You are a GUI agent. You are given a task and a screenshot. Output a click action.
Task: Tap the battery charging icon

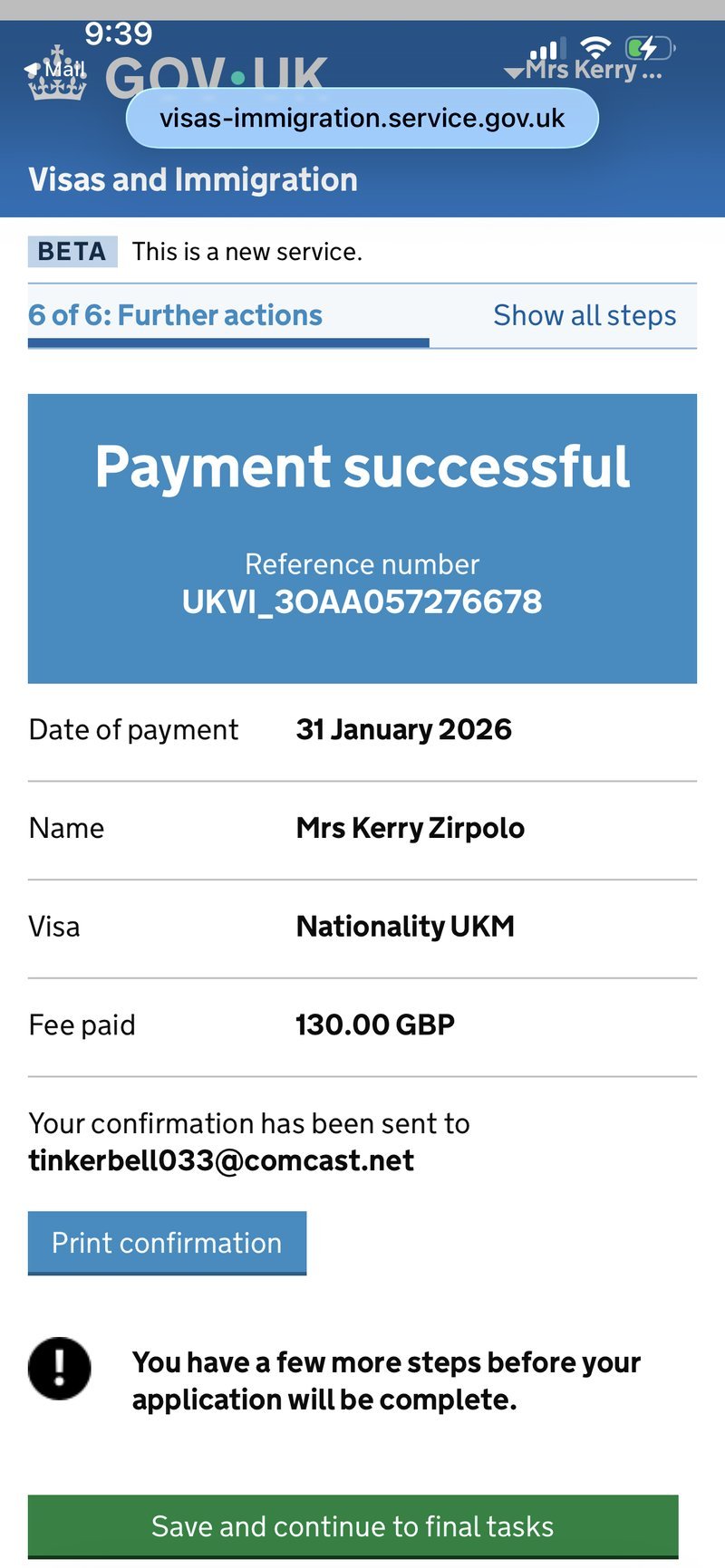click(x=651, y=47)
